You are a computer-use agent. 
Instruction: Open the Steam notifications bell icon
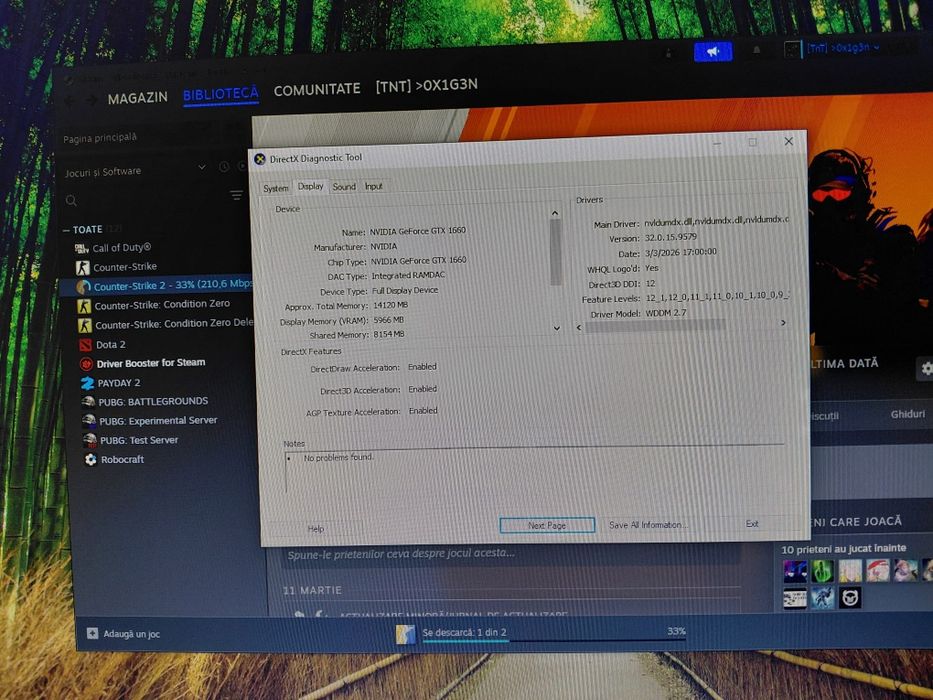coord(756,51)
